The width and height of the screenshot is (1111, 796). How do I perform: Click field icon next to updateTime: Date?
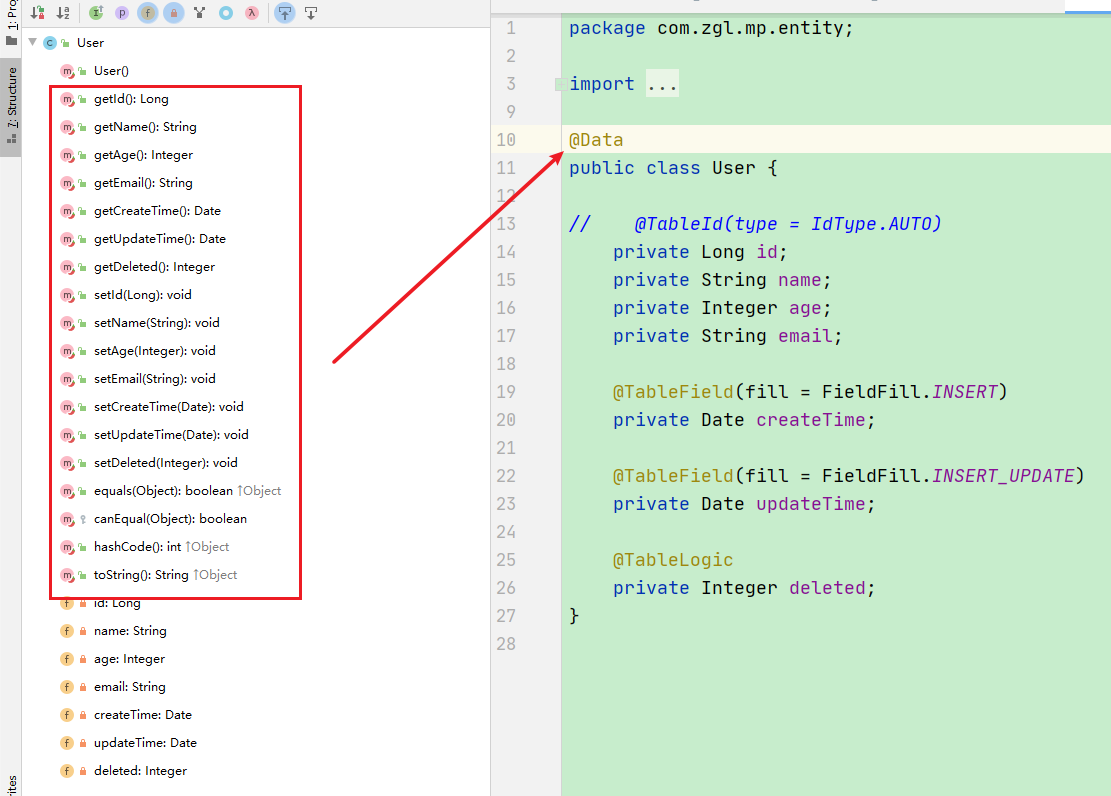(67, 743)
